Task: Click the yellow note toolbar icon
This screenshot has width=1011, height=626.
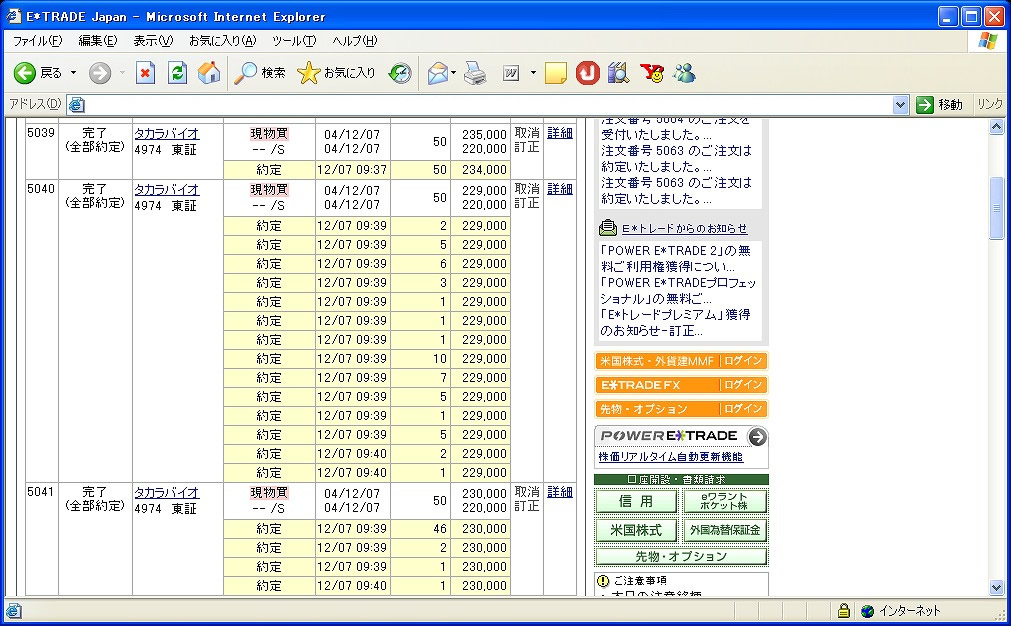Action: (x=556, y=73)
